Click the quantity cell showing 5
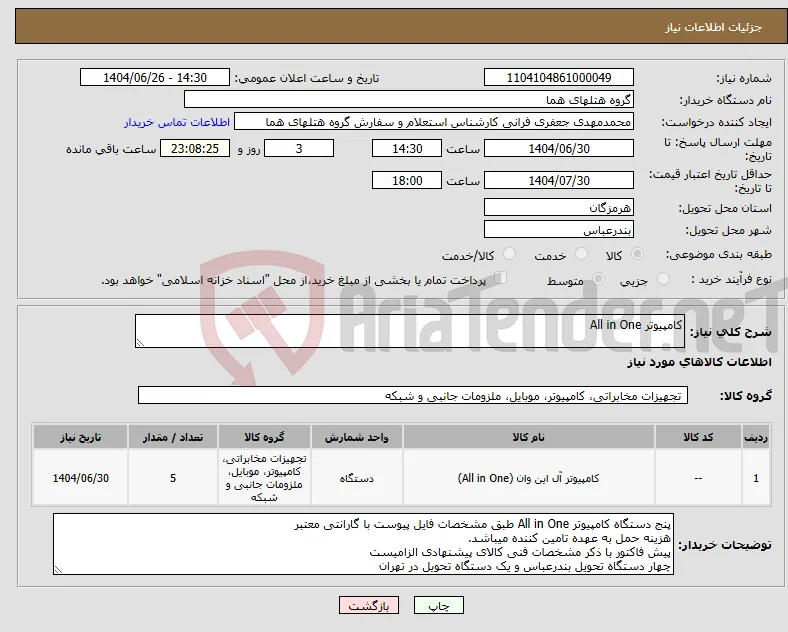Screen dimensions: 788x632 (x=173, y=478)
